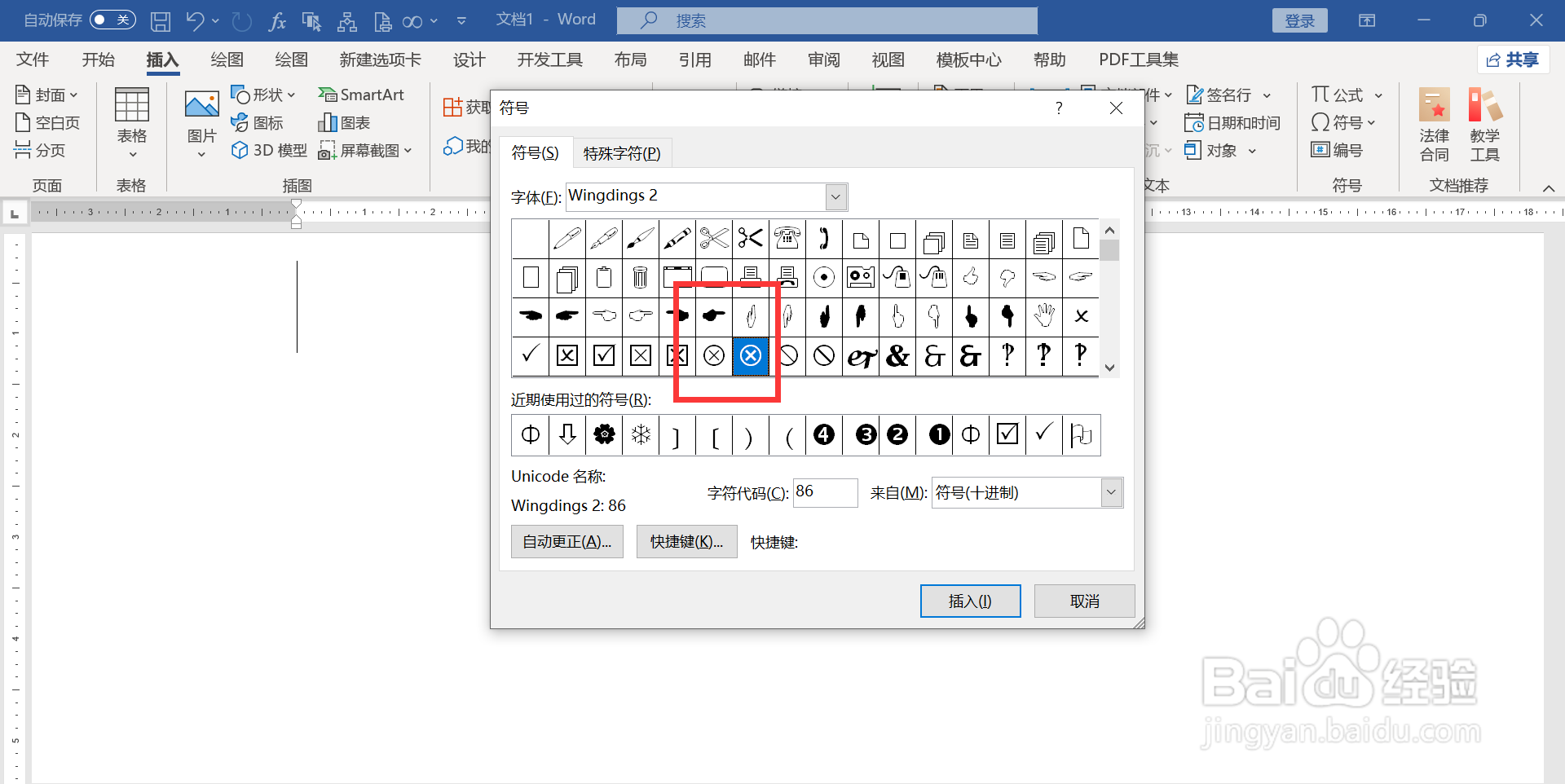This screenshot has width=1565, height=784.
Task: Insert a 封面 cover page
Action: [x=46, y=95]
